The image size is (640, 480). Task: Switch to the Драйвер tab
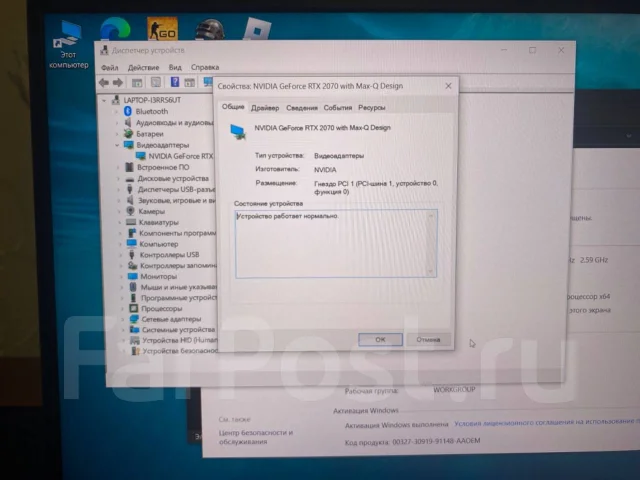tap(265, 108)
